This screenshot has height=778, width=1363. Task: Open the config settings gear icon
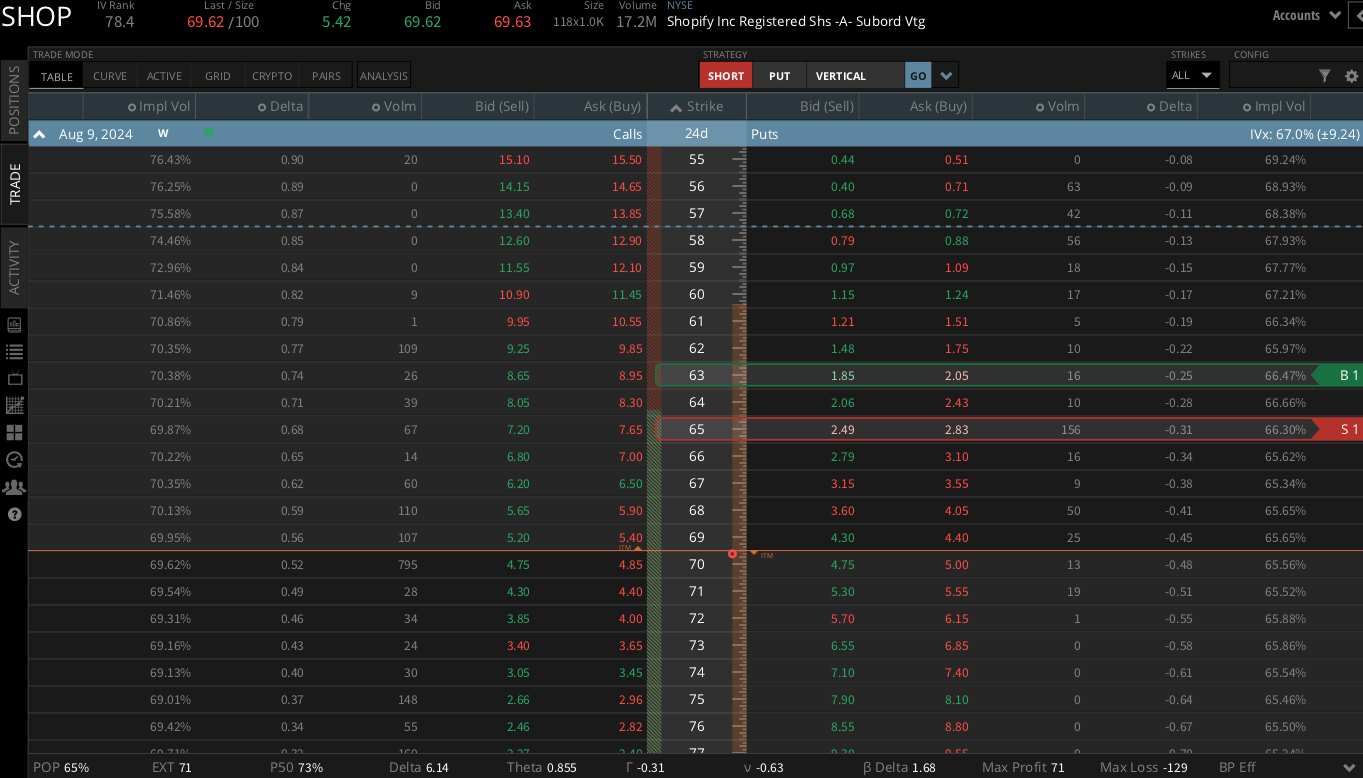click(1352, 76)
